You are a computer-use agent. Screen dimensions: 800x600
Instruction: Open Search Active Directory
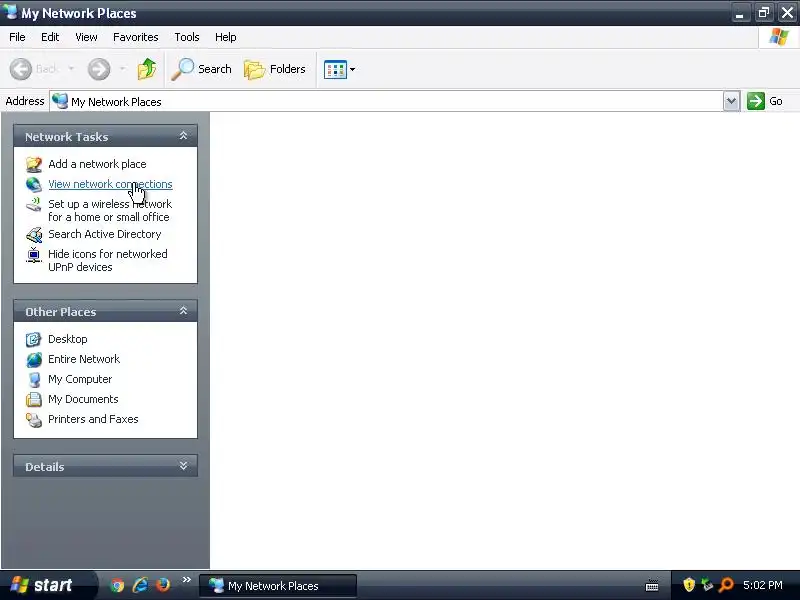[x=105, y=234]
